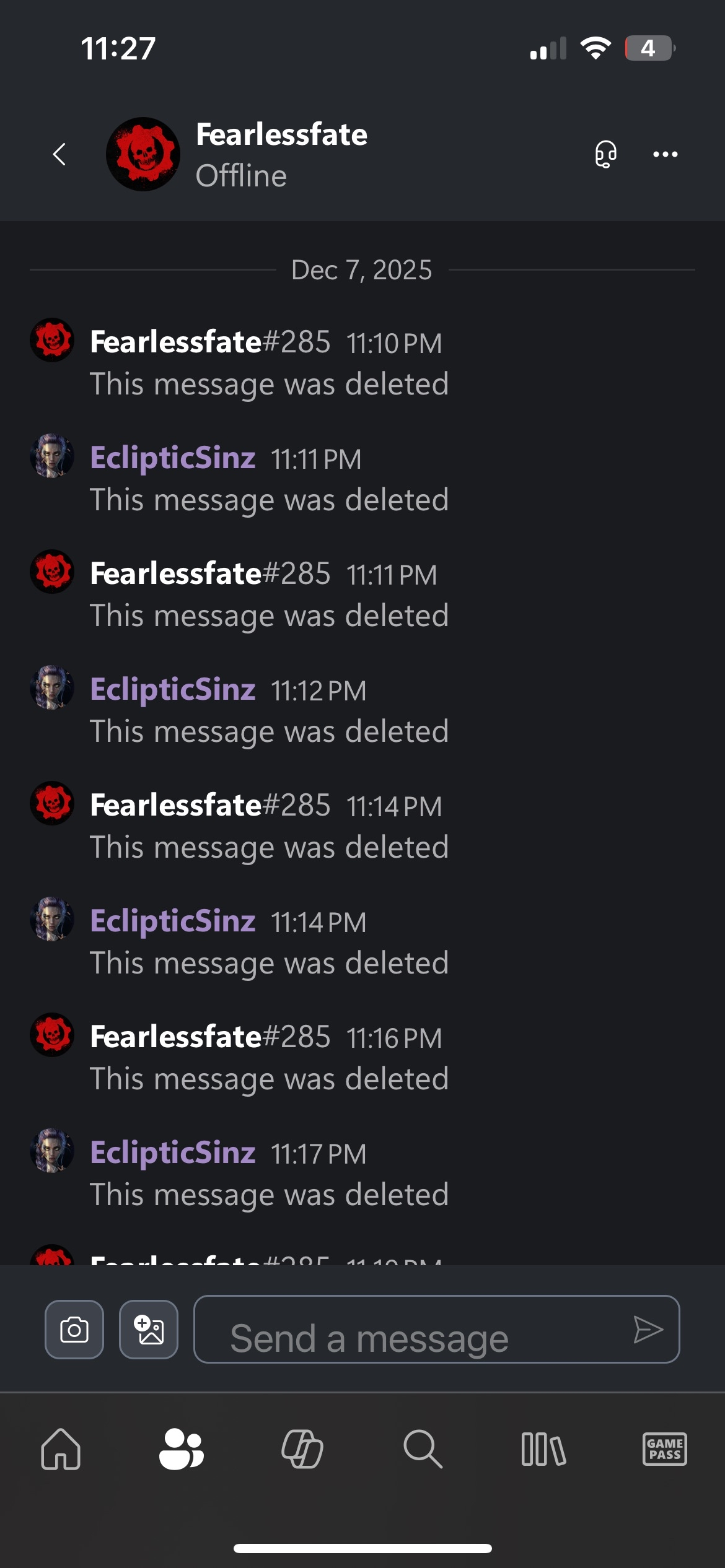Select EclipticSinz avatar at 11:17 PM
Screen dimensions: 725x1568
[x=52, y=1150]
